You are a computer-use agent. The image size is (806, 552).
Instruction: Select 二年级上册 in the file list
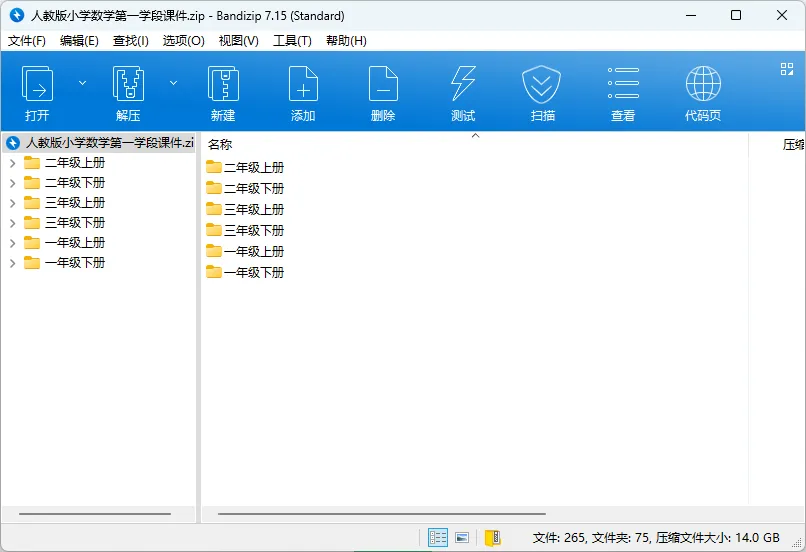click(x=245, y=168)
